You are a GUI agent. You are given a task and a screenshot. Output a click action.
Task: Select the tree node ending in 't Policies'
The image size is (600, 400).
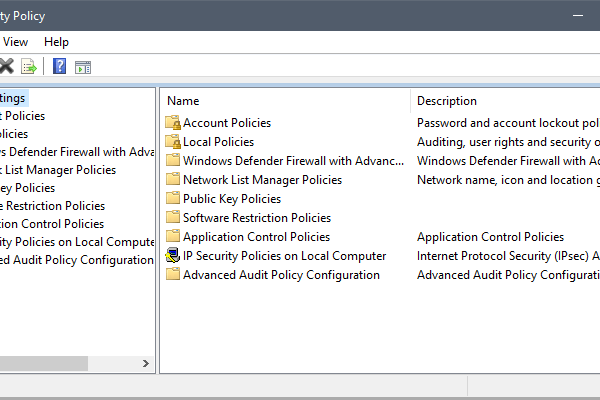(x=23, y=116)
